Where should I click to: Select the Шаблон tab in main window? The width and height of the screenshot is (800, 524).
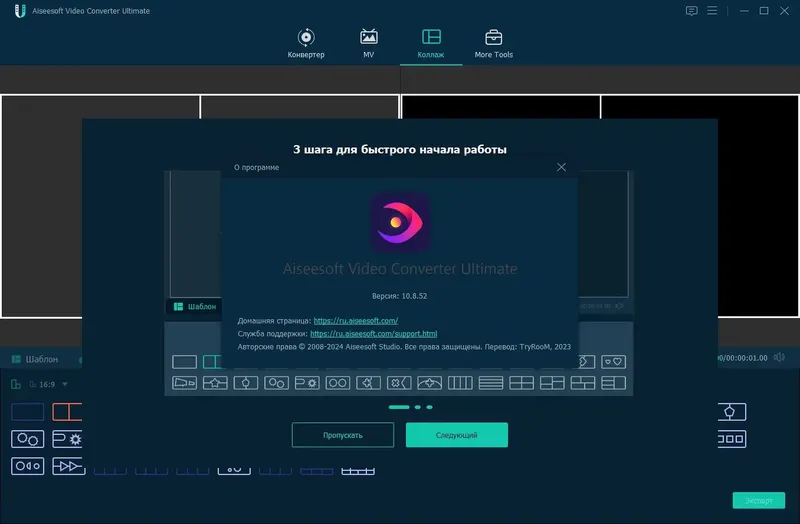pos(35,359)
